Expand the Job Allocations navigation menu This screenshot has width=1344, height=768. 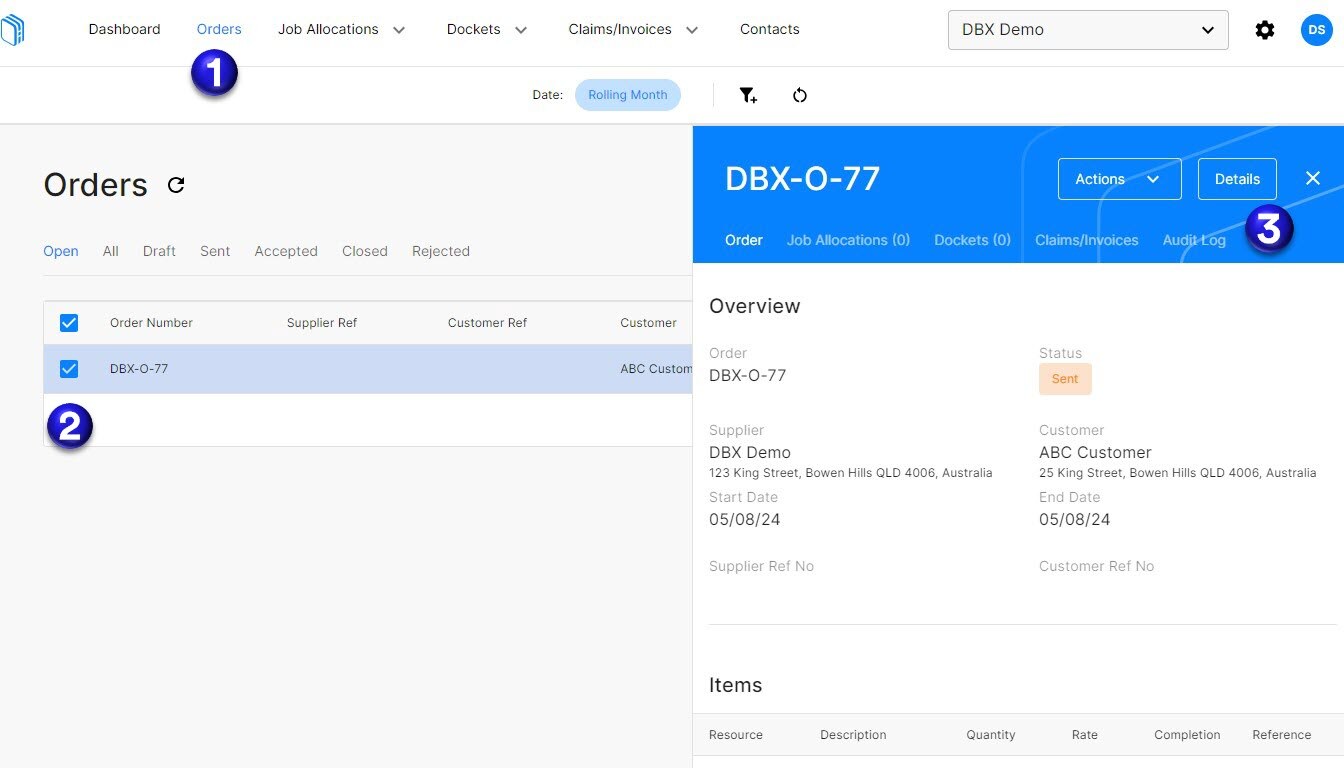point(342,29)
